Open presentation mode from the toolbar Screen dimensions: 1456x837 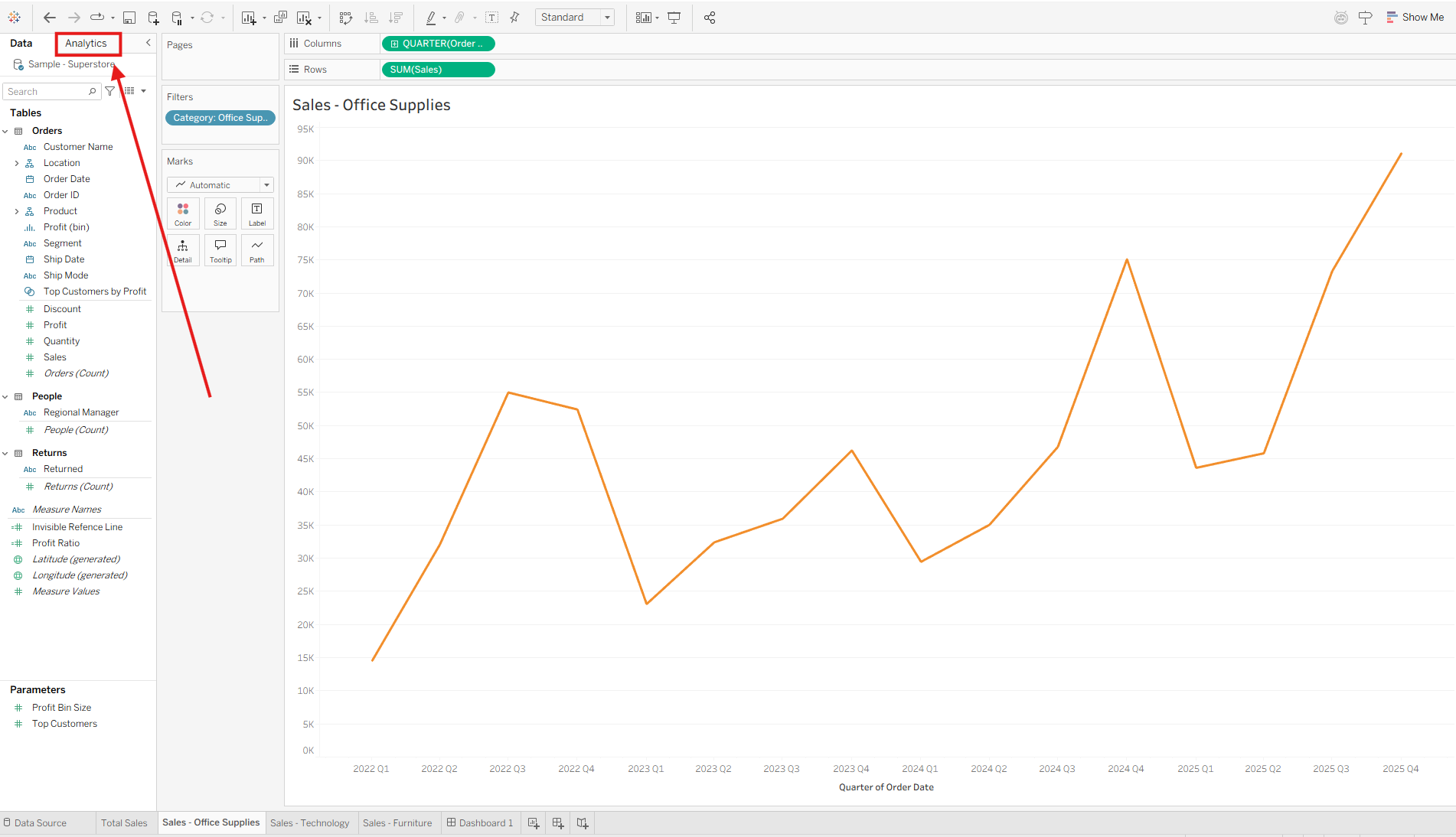tap(674, 18)
